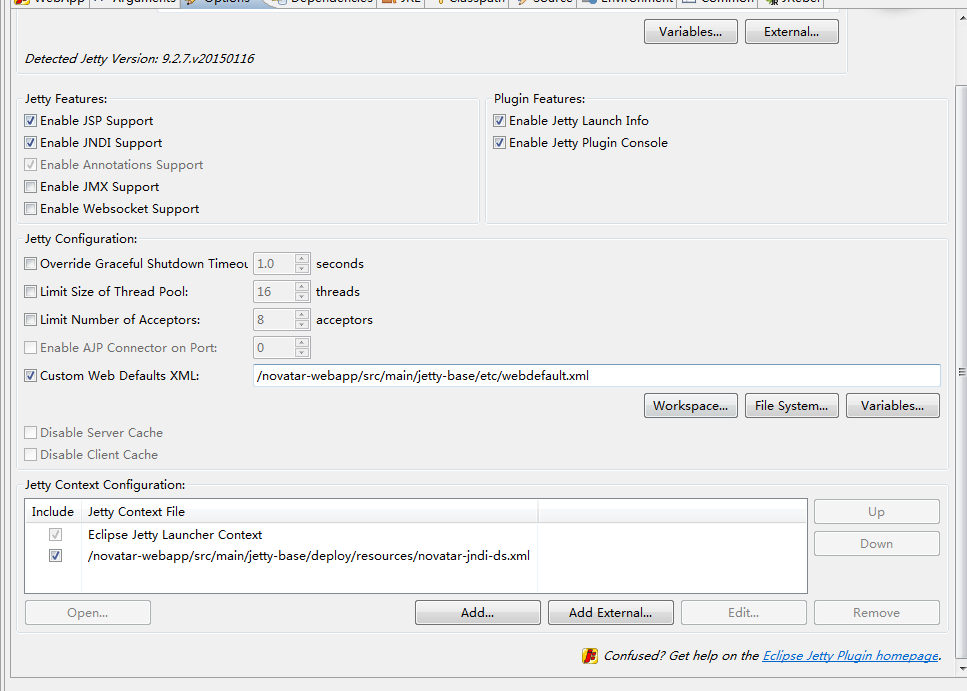967x691 pixels.
Task: Decrease the AJP connector port number
Action: coord(302,352)
